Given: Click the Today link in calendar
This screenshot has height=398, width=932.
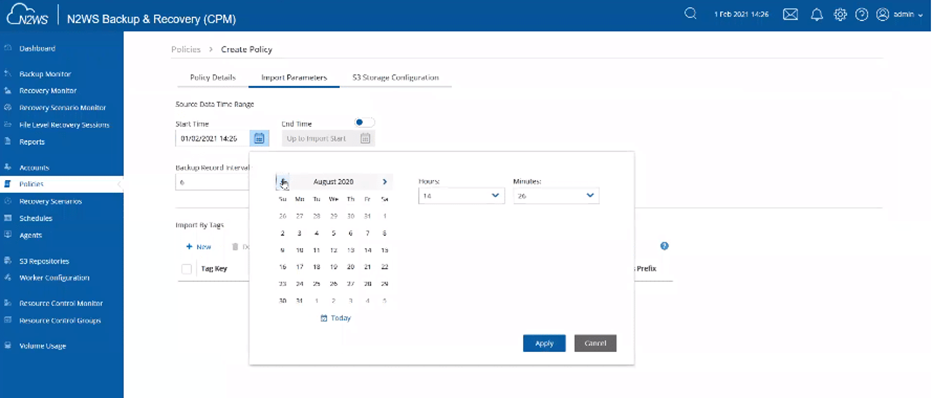Looking at the screenshot, I should (x=341, y=318).
